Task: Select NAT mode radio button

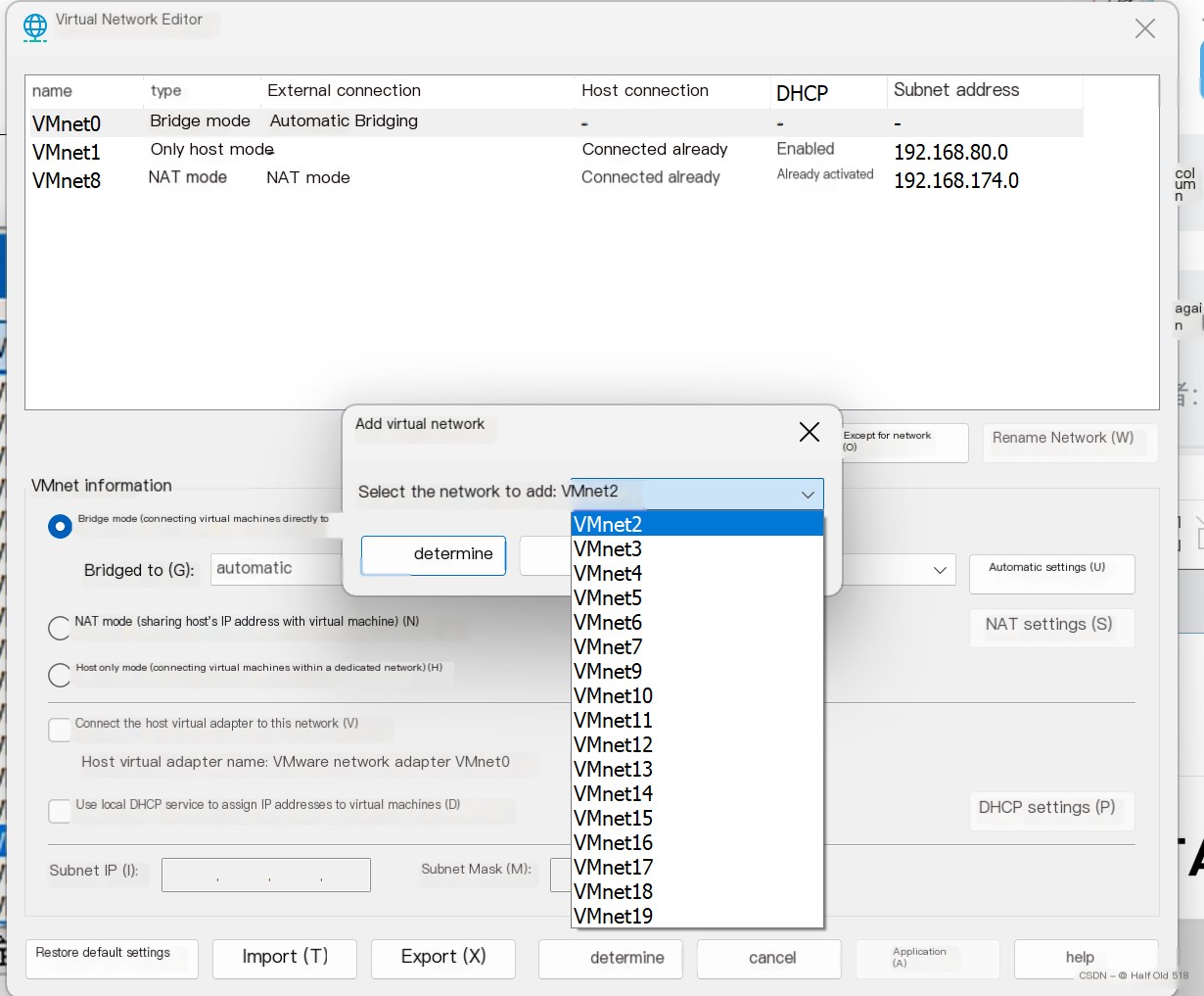Action: click(x=60, y=627)
